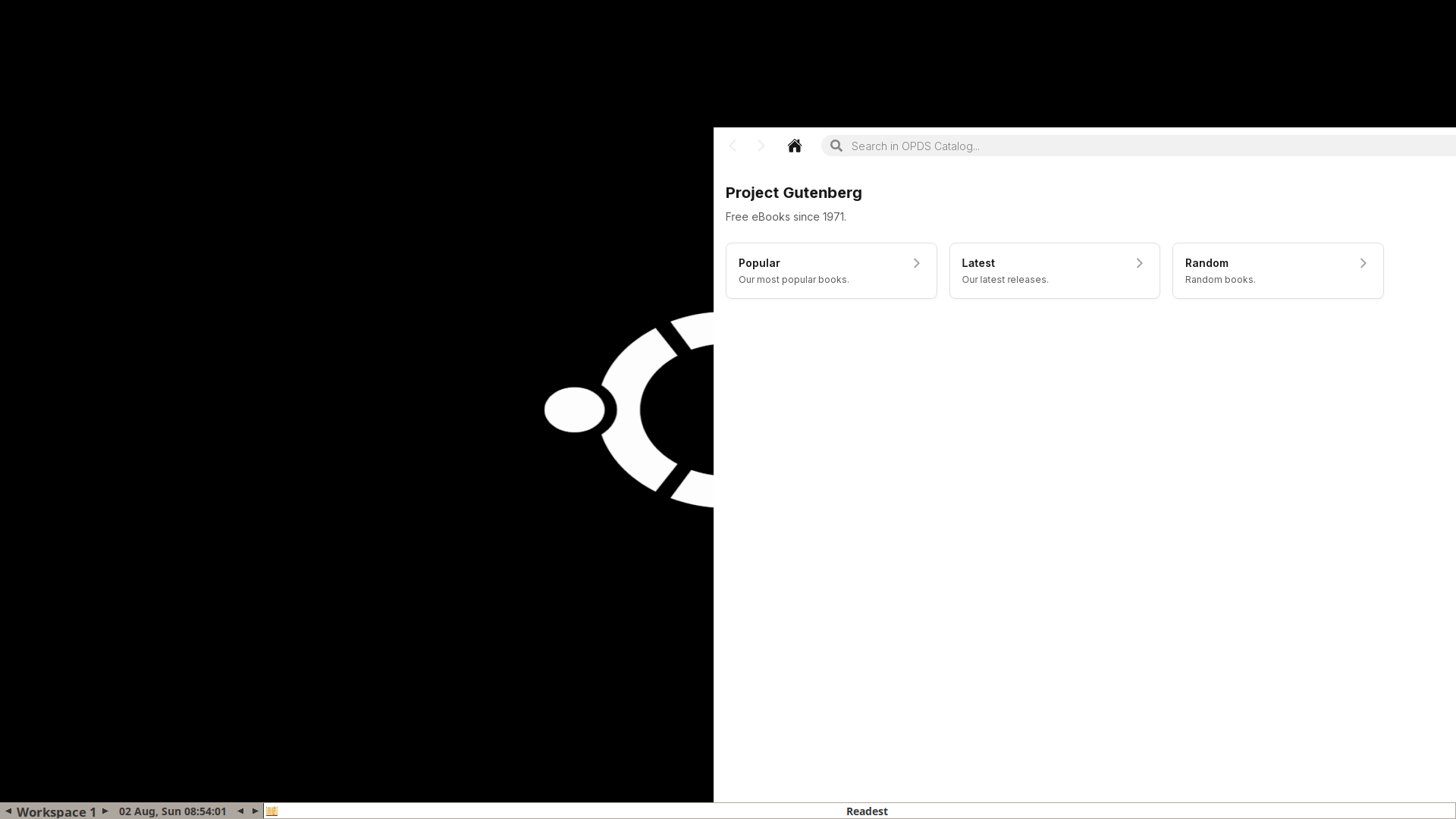Image resolution: width=1456 pixels, height=819 pixels.
Task: Go forward in the OPDS catalog
Action: click(x=761, y=146)
